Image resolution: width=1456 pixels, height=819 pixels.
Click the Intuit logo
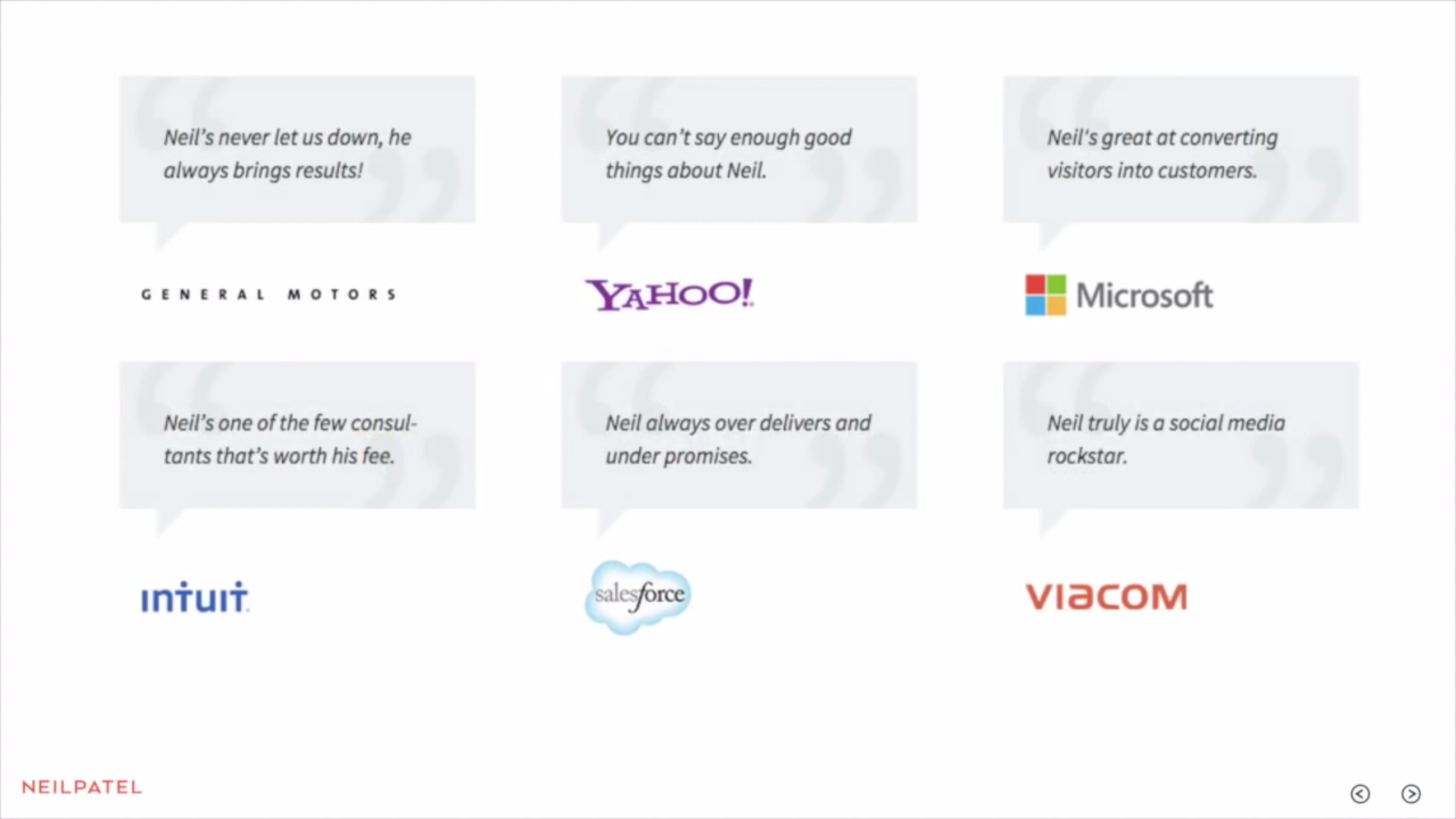[x=194, y=596]
